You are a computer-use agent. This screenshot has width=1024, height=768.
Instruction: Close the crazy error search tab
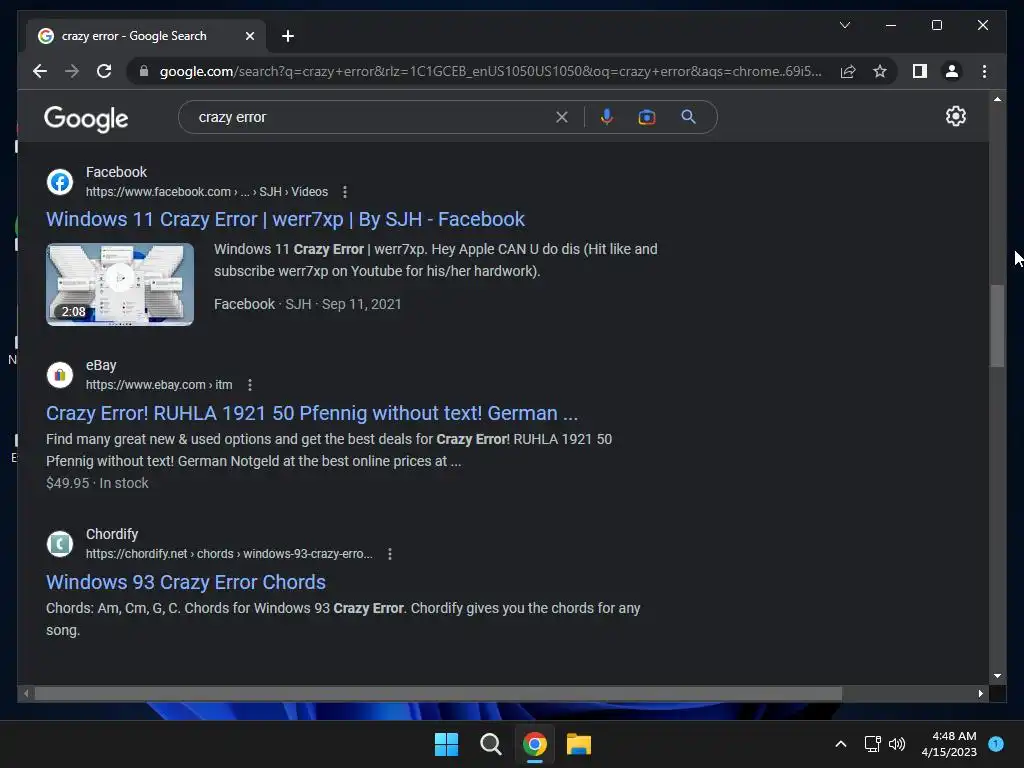(x=249, y=36)
